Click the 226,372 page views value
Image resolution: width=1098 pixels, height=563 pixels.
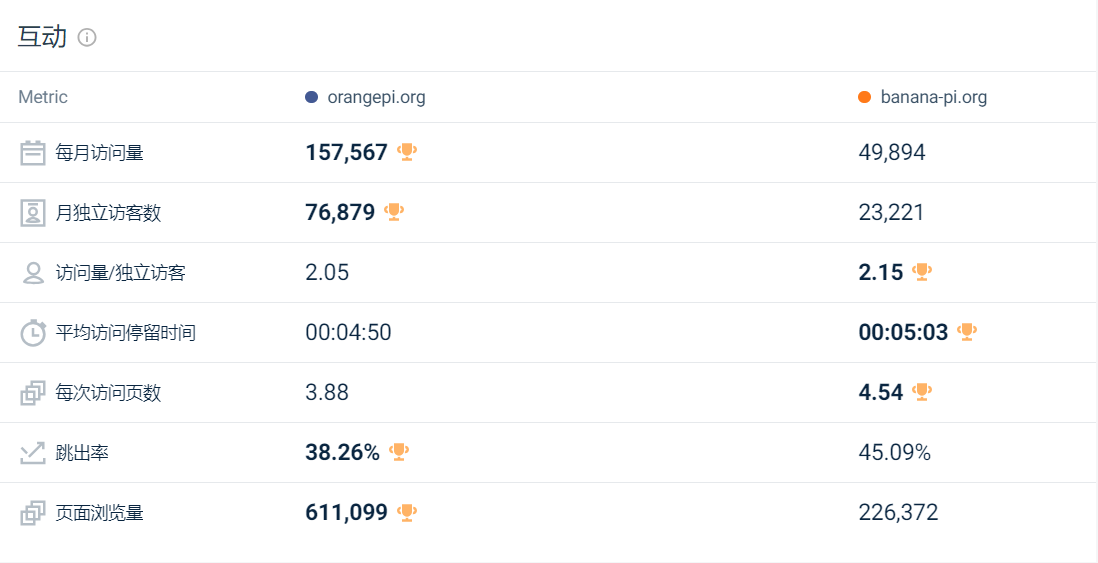[x=898, y=513]
